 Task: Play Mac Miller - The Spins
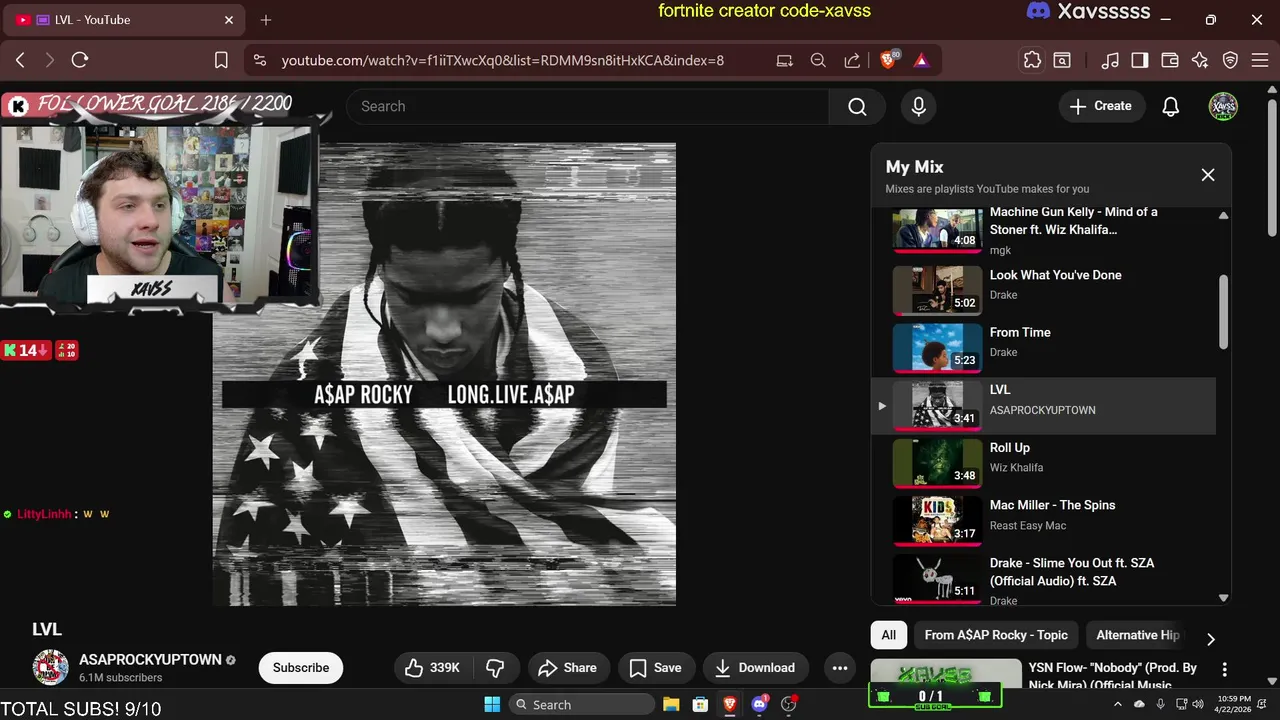(1043, 520)
